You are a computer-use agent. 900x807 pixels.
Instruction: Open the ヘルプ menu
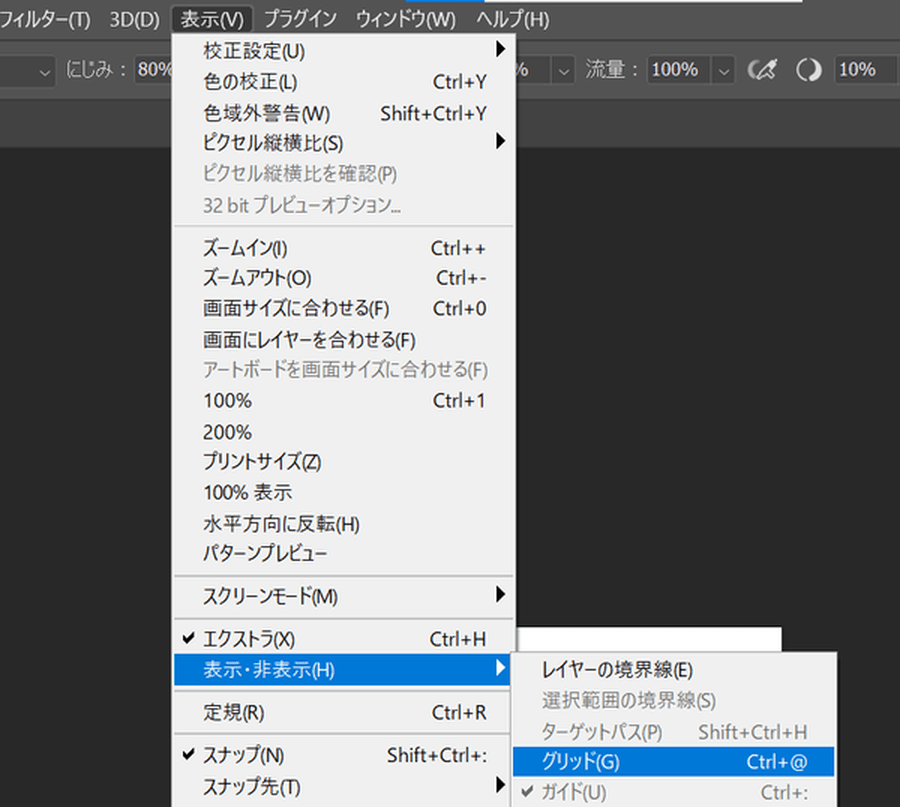pos(512,19)
